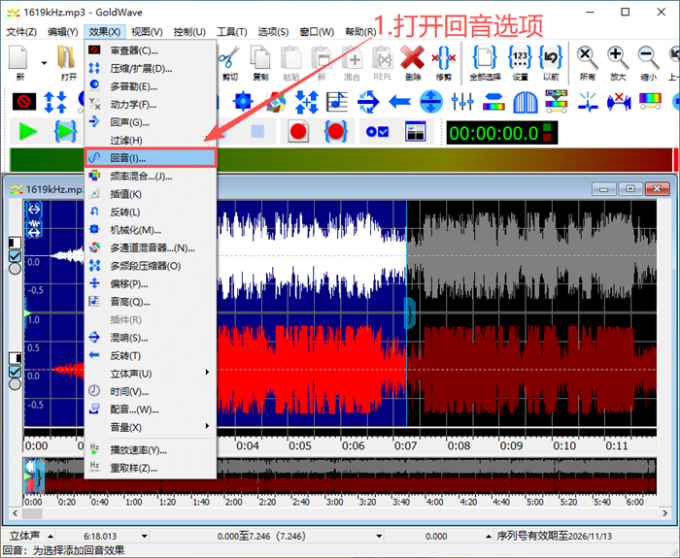
Task: Click the Silence reduction icon with red X
Action: (x=619, y=102)
